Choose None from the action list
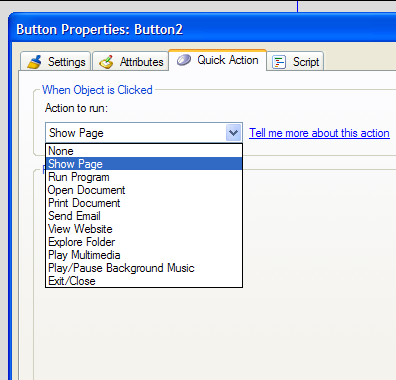 144,151
